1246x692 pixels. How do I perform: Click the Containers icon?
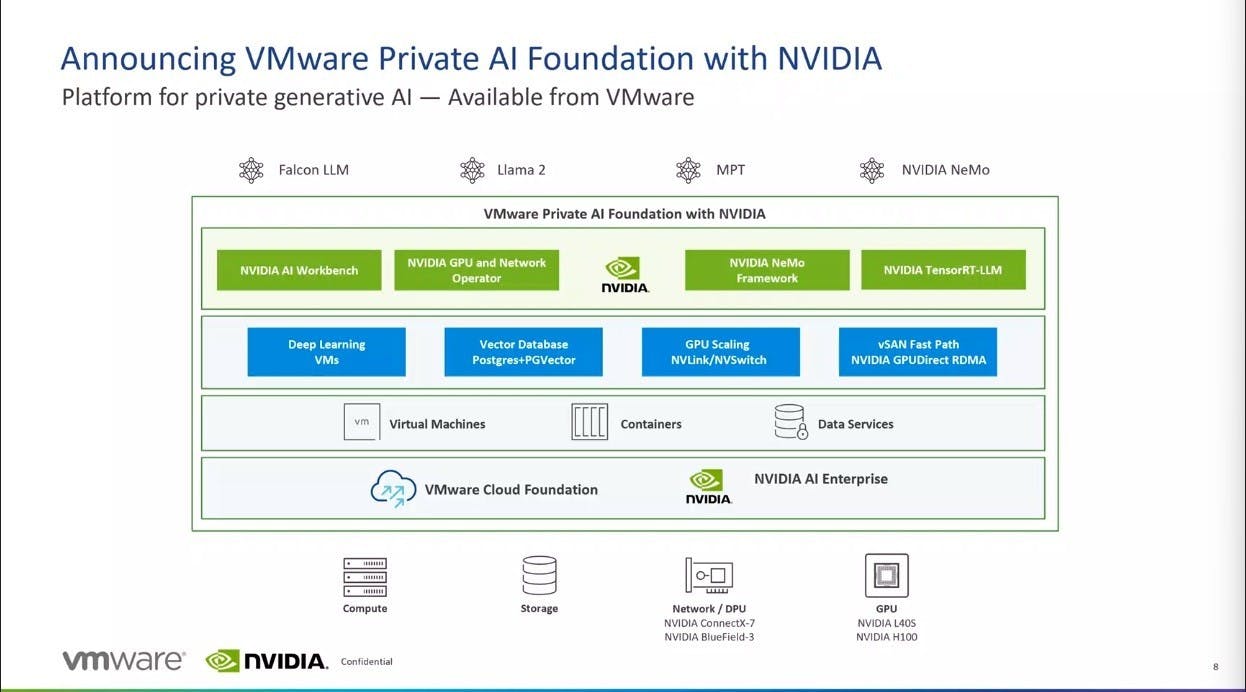(x=589, y=422)
